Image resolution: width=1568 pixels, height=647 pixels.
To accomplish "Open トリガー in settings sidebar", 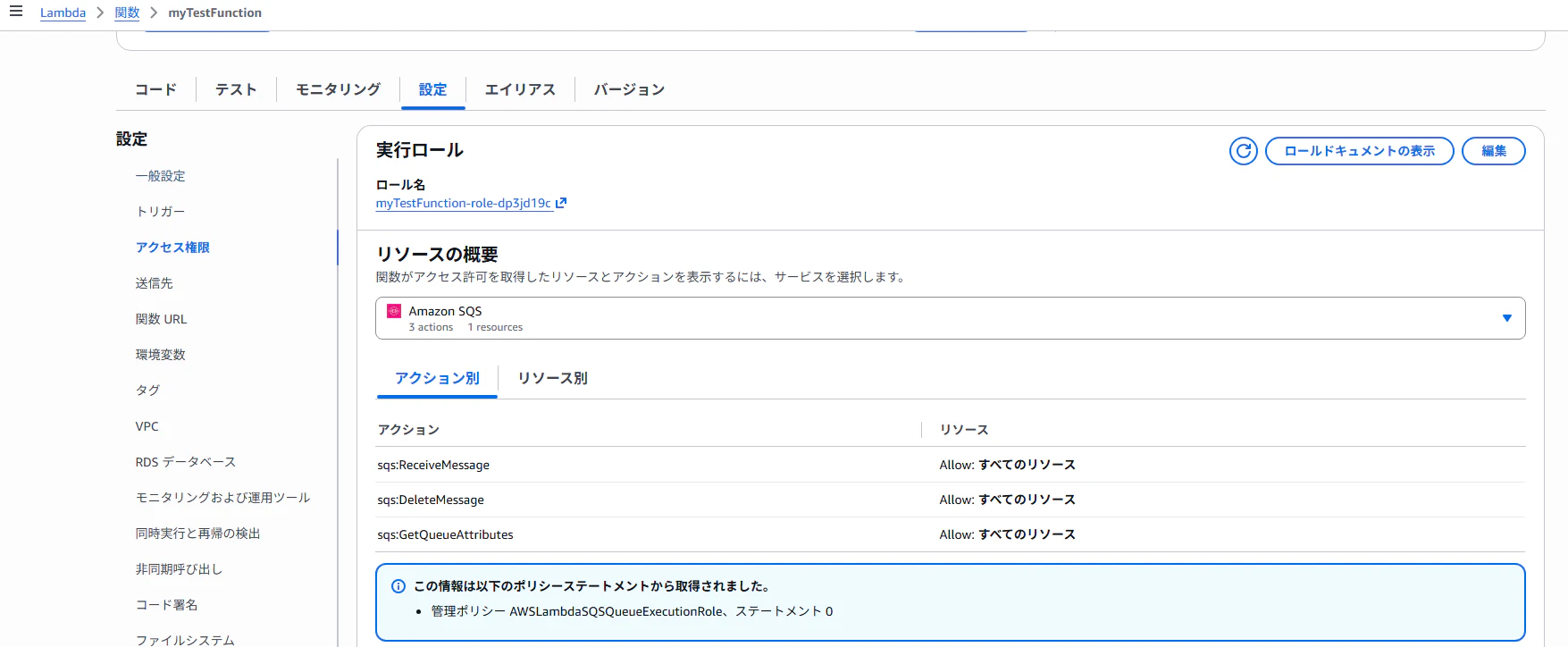I will (161, 212).
